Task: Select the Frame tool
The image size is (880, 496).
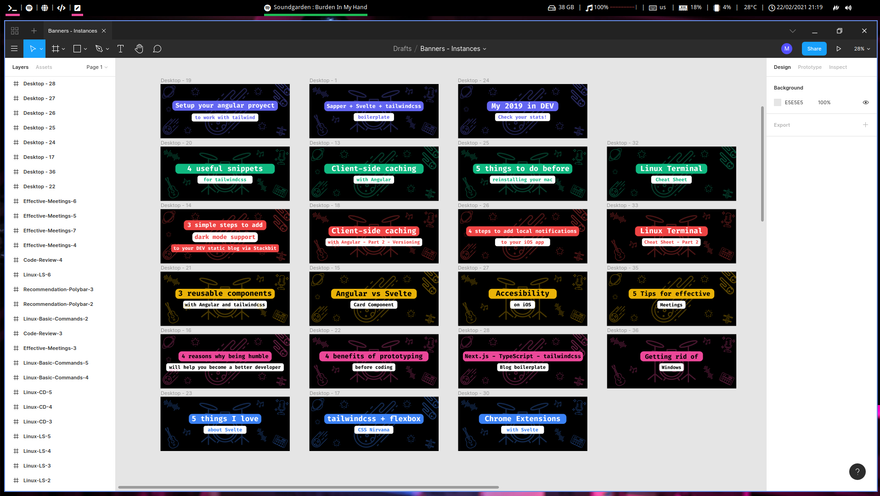Action: [56, 48]
